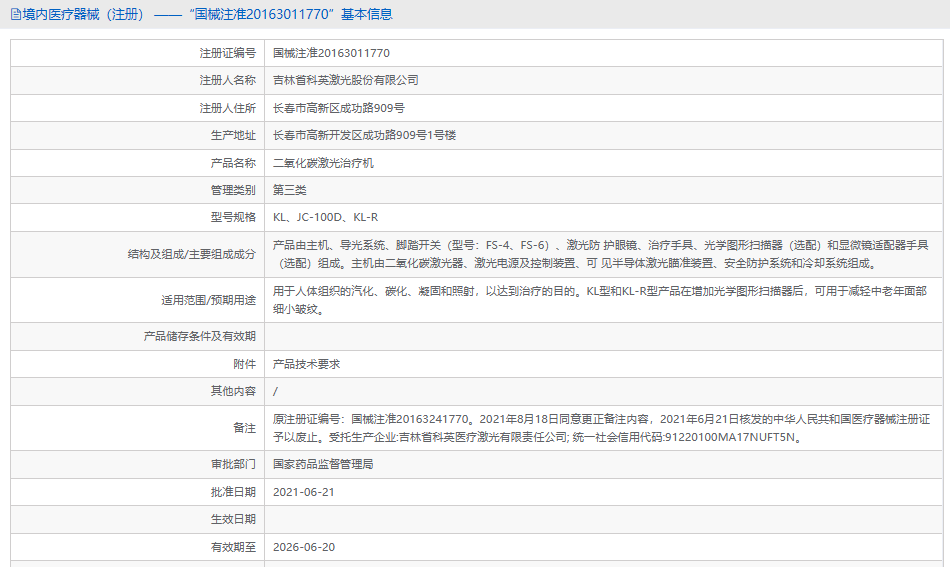Select address 长春市高新区成功路909号
950x567 pixels.
(x=339, y=108)
